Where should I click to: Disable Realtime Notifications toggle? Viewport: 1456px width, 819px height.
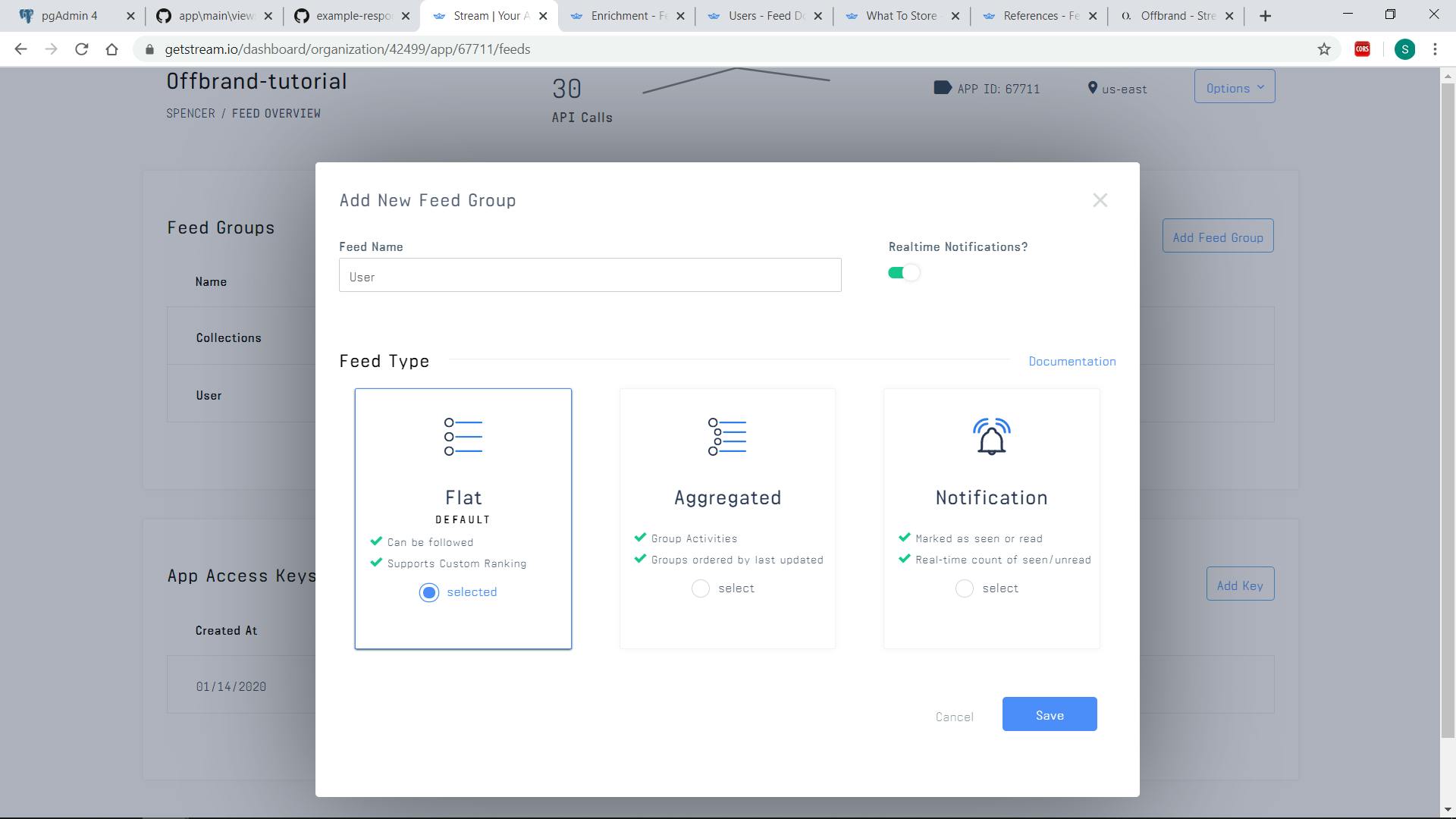[x=904, y=272]
